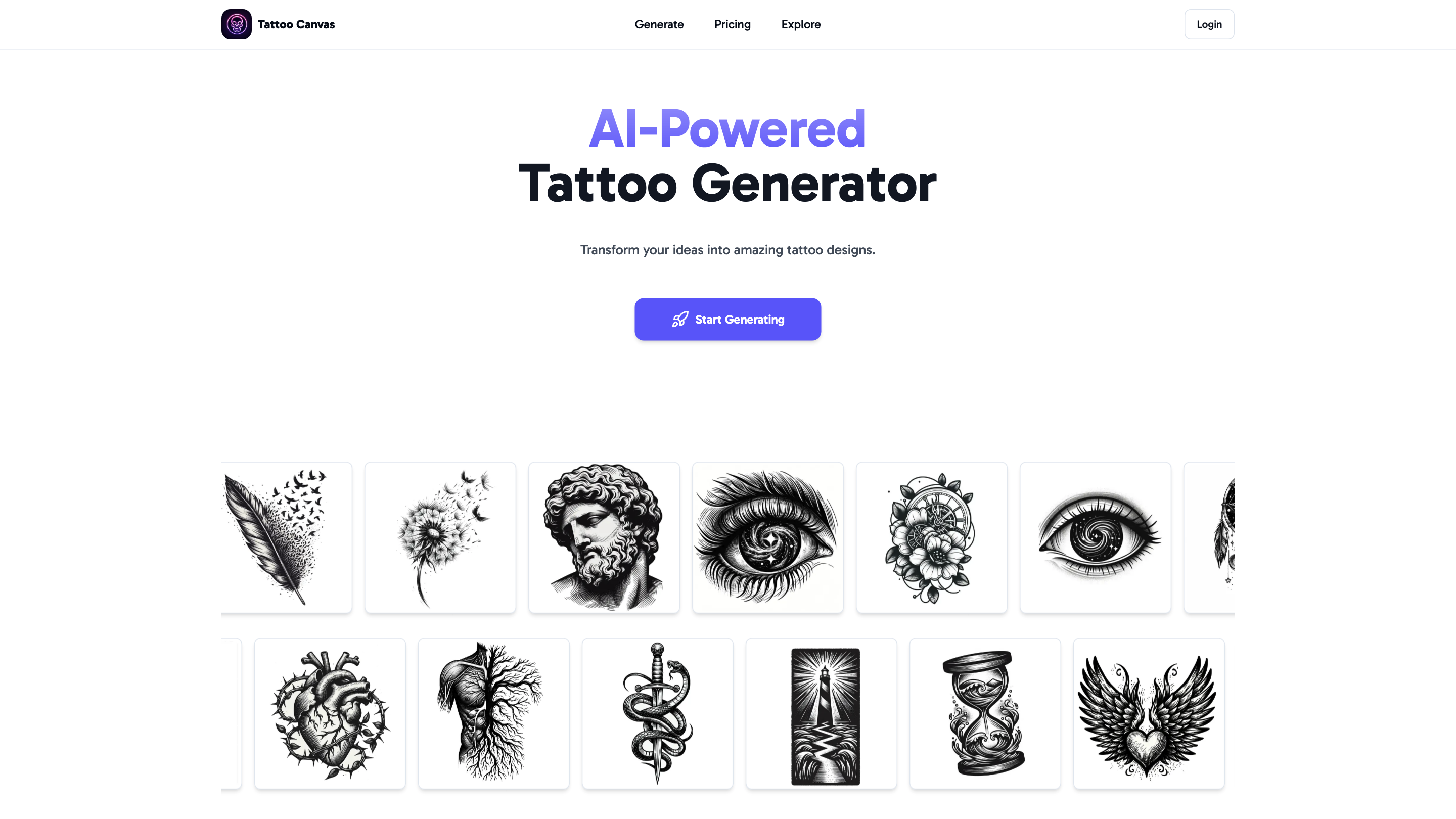
Task: Select the hourglass with waves tattoo
Action: point(985,713)
